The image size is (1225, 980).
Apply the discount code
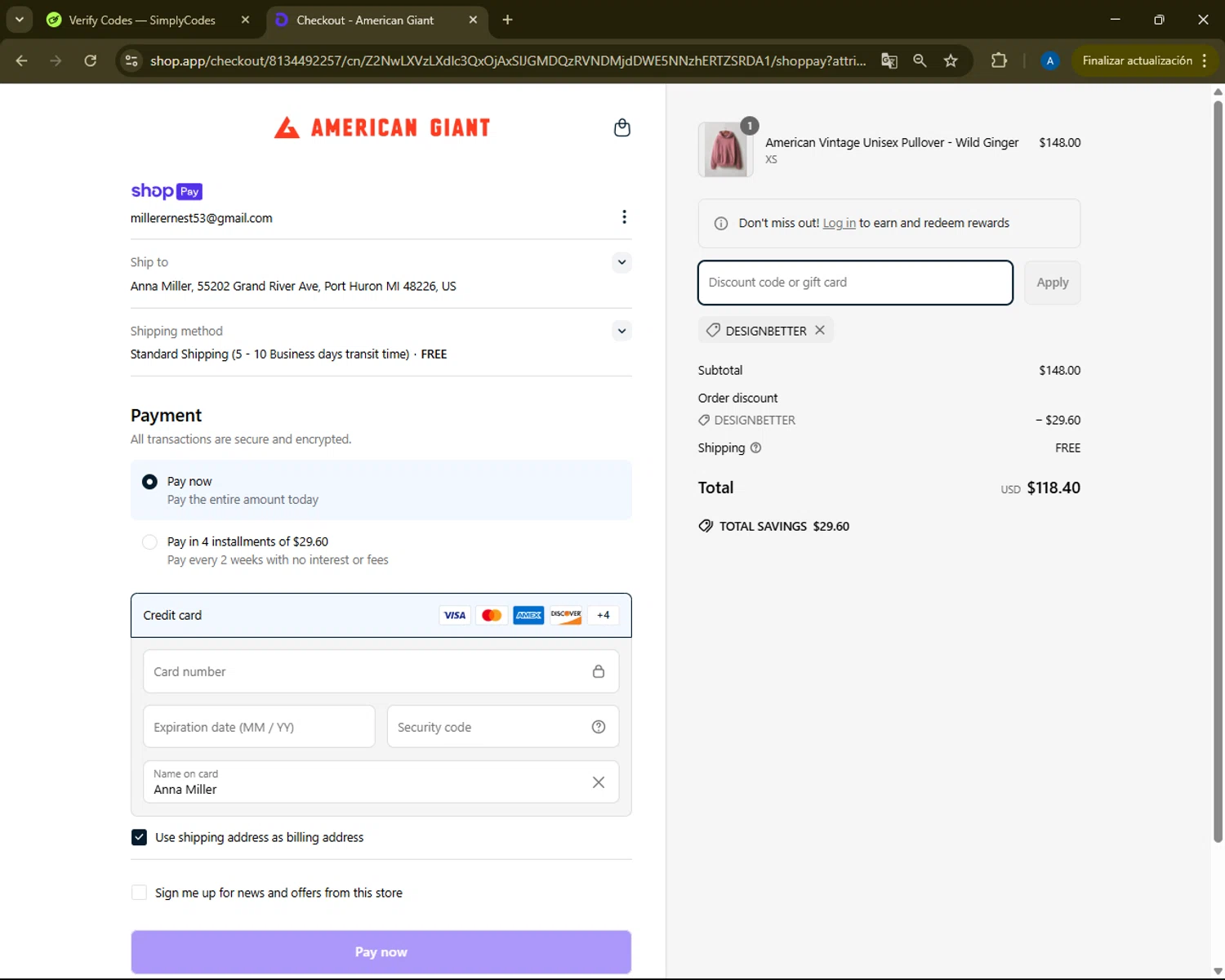pos(1052,283)
